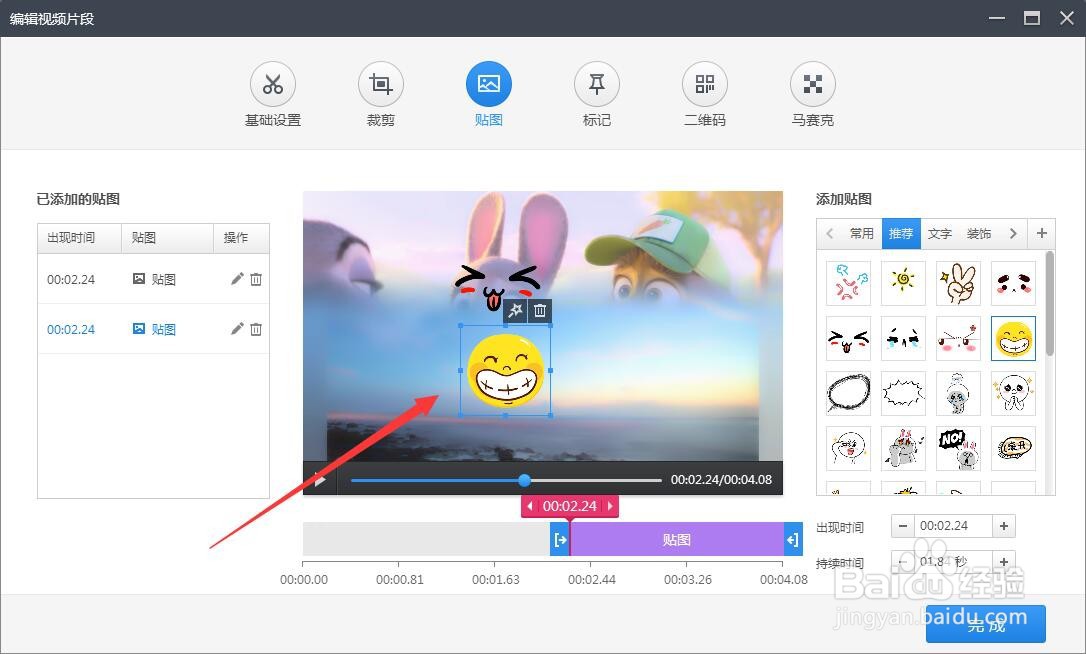The height and width of the screenshot is (654, 1086).
Task: Click the video progress slider handle
Action: click(524, 480)
